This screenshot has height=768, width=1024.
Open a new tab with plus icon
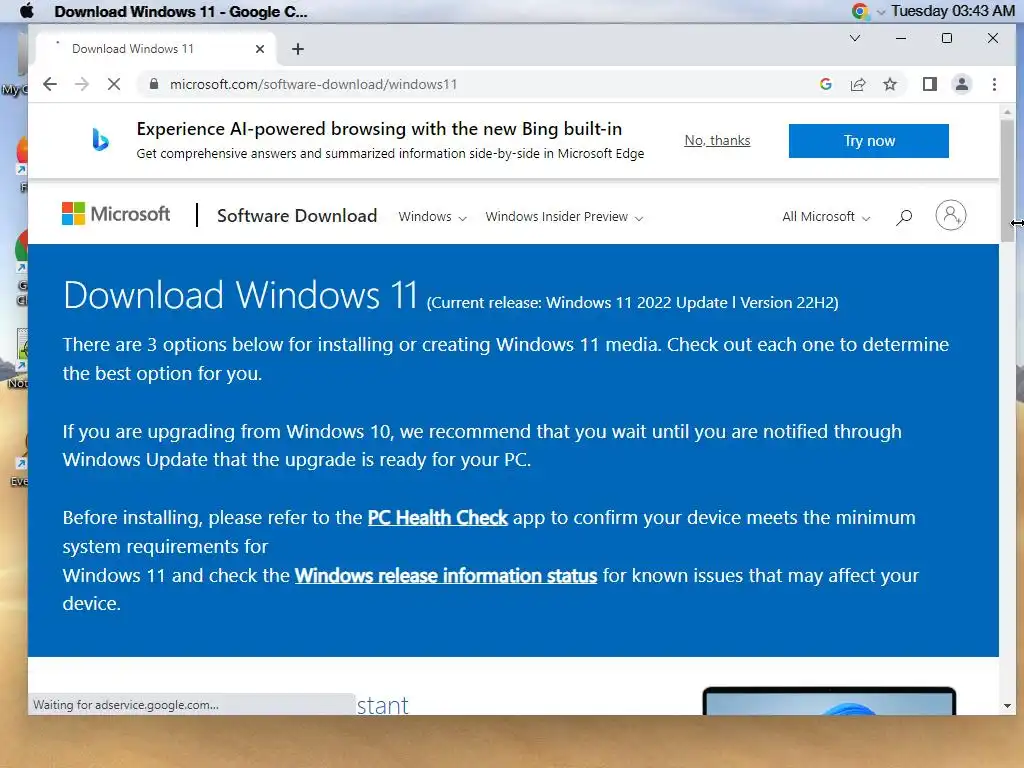point(298,49)
